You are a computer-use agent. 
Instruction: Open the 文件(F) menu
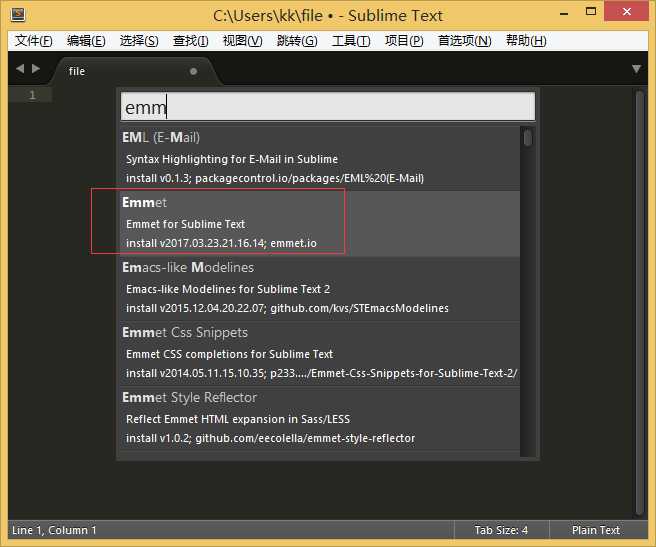point(33,41)
